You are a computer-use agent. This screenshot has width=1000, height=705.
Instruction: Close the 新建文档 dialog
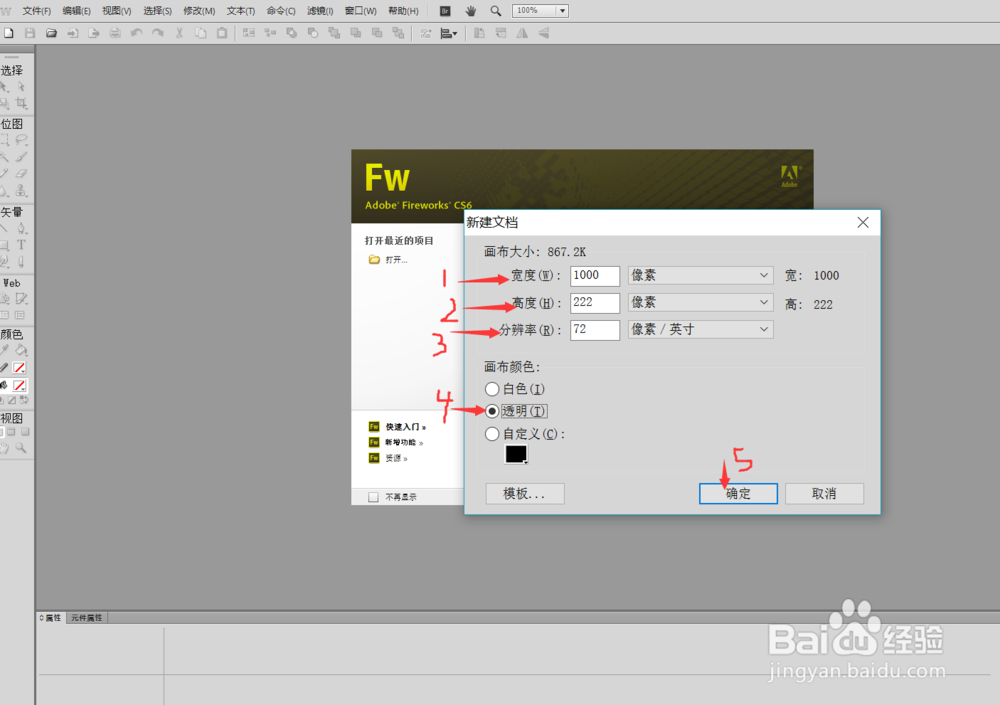[862, 222]
